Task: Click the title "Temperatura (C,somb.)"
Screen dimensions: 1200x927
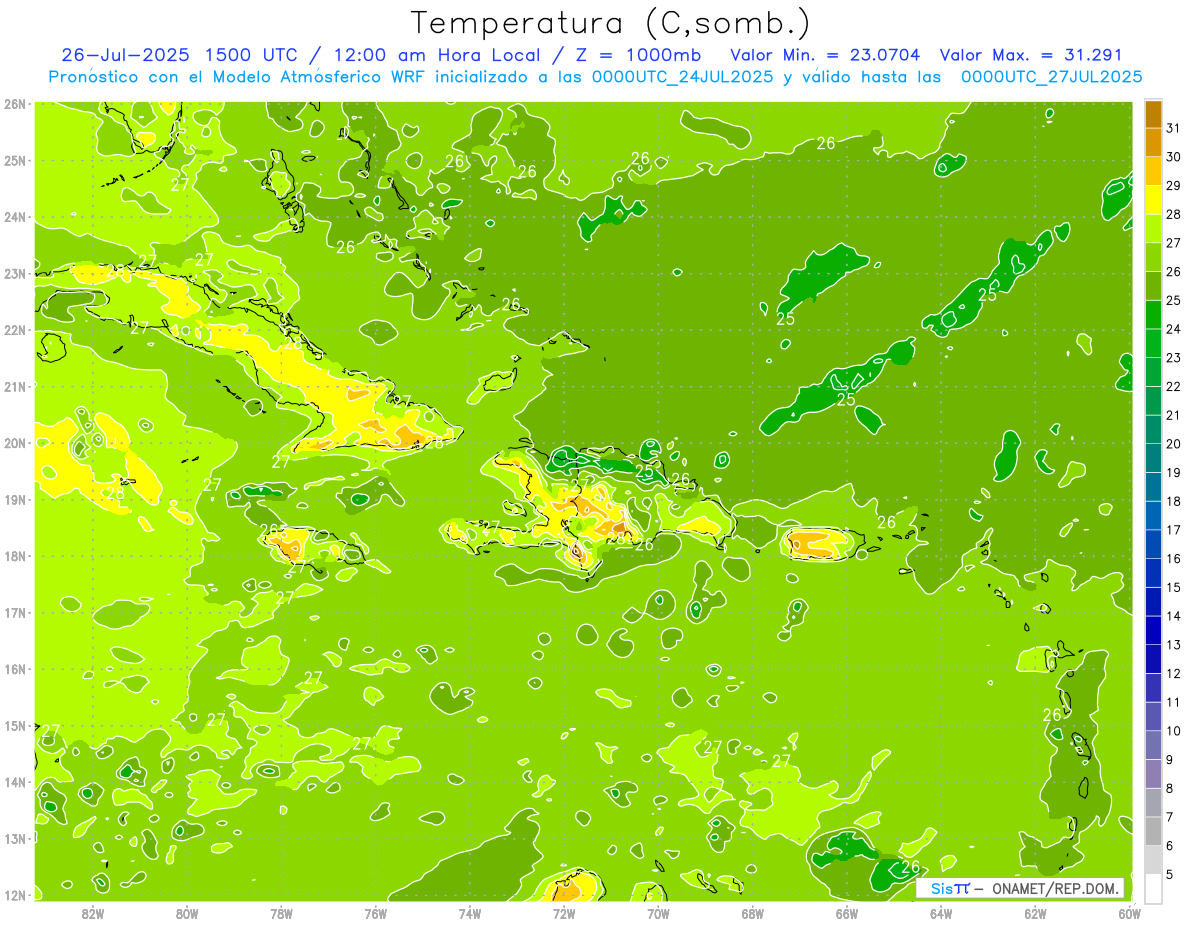Action: [611, 23]
